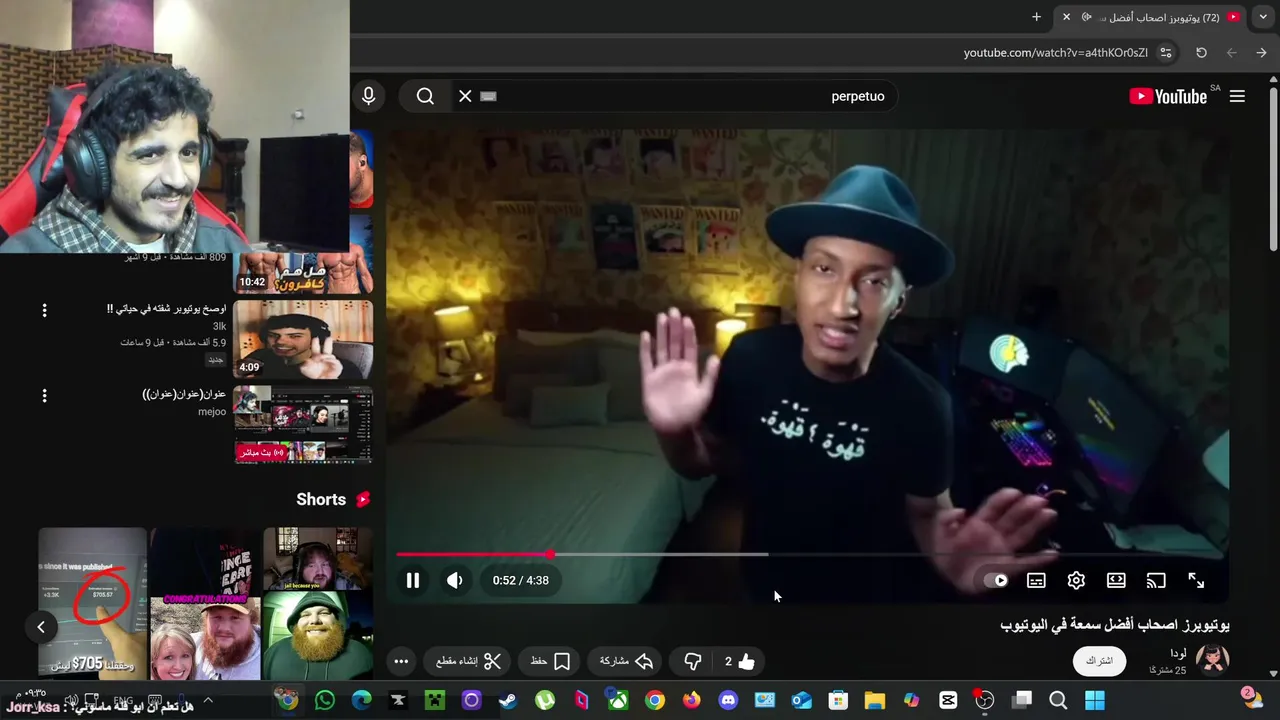Open the CONGRATULATIONS Short thumbnail

(x=205, y=603)
